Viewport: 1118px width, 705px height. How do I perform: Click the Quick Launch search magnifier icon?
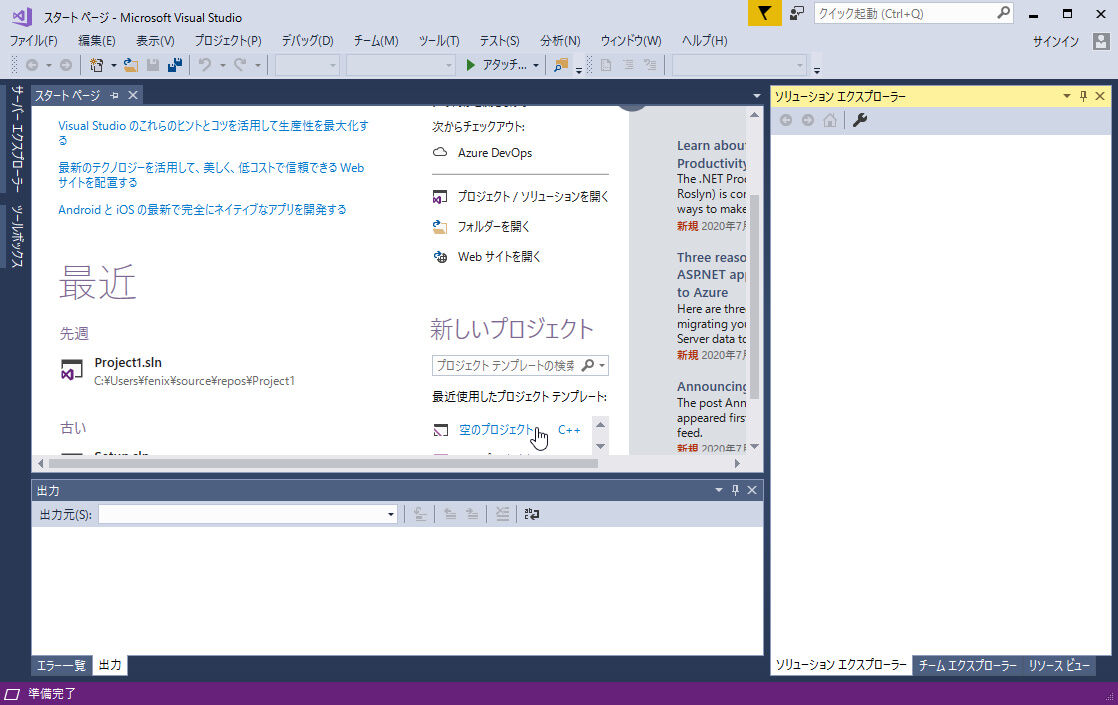(x=1003, y=12)
